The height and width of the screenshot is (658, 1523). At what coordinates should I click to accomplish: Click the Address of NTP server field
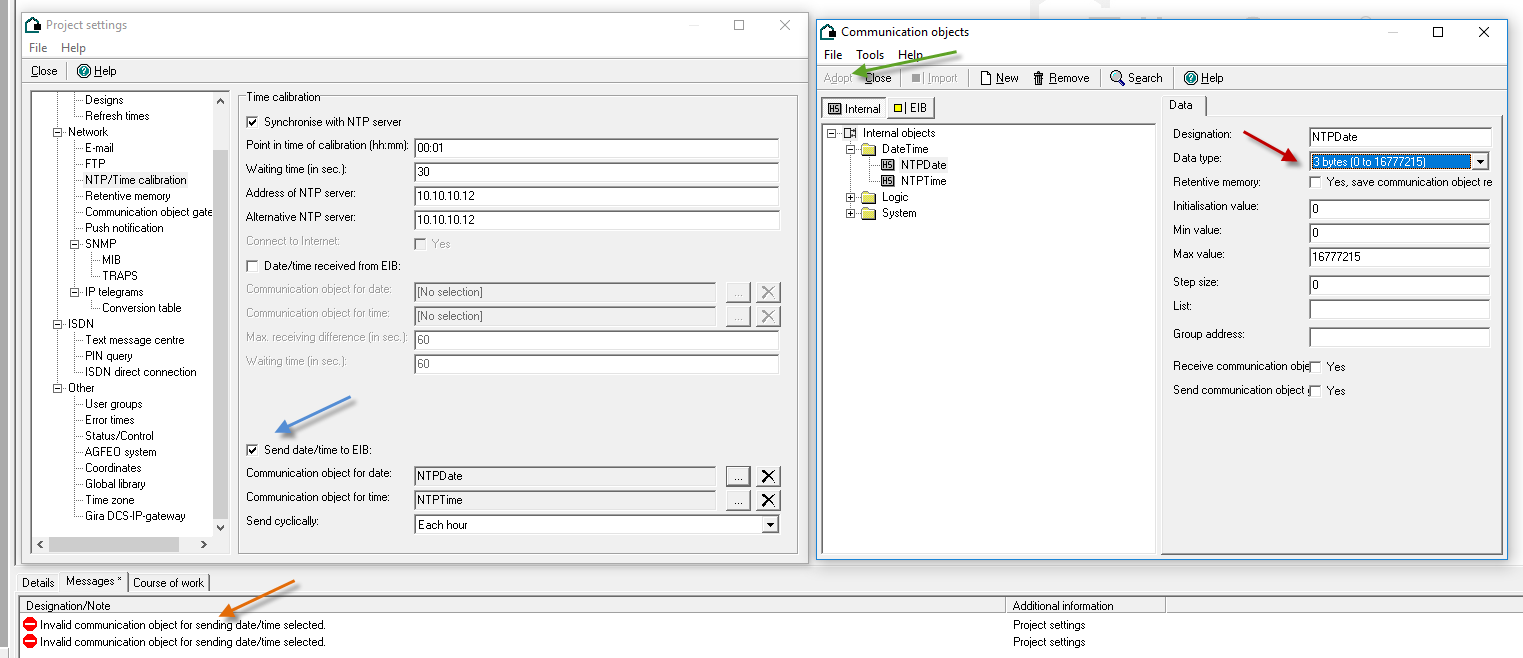[596, 195]
